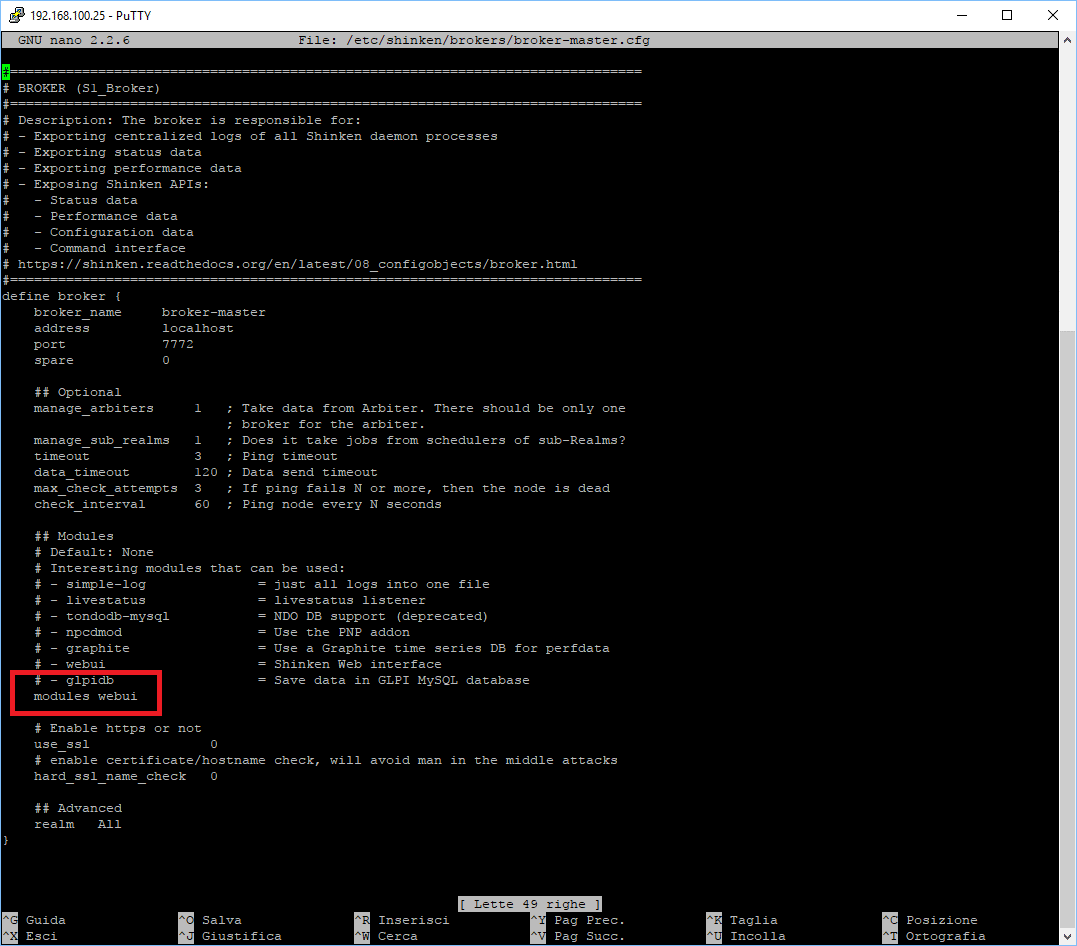Minimize the PuTTY window

[x=962, y=15]
